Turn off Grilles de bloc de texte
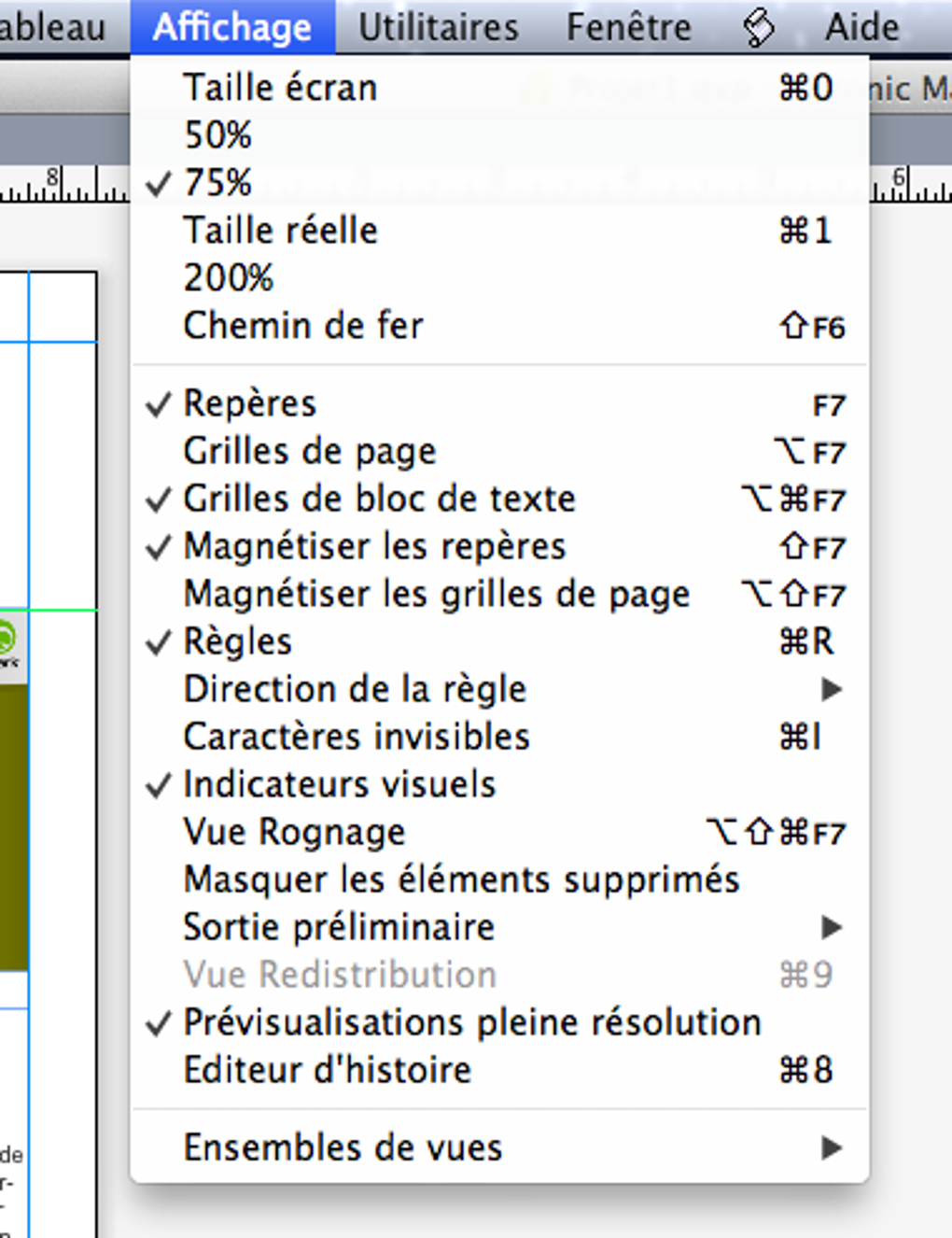The width and height of the screenshot is (952, 1238). [379, 499]
